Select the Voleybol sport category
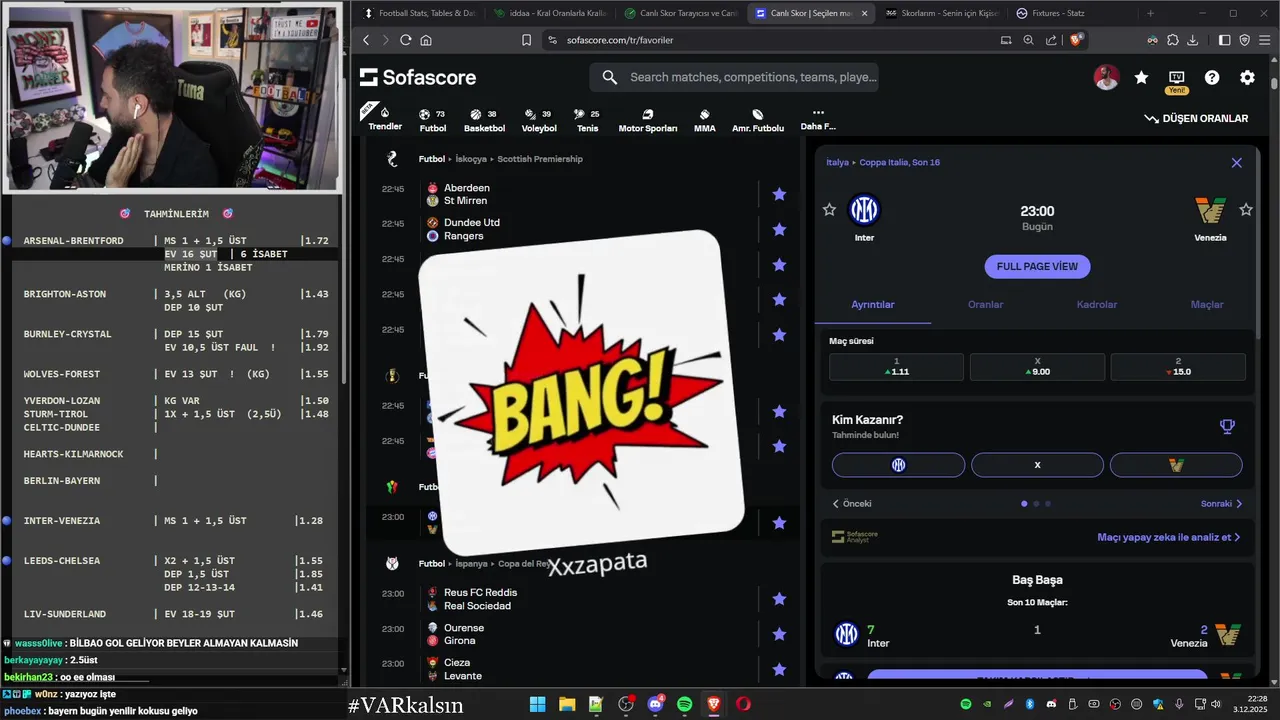 (x=539, y=120)
